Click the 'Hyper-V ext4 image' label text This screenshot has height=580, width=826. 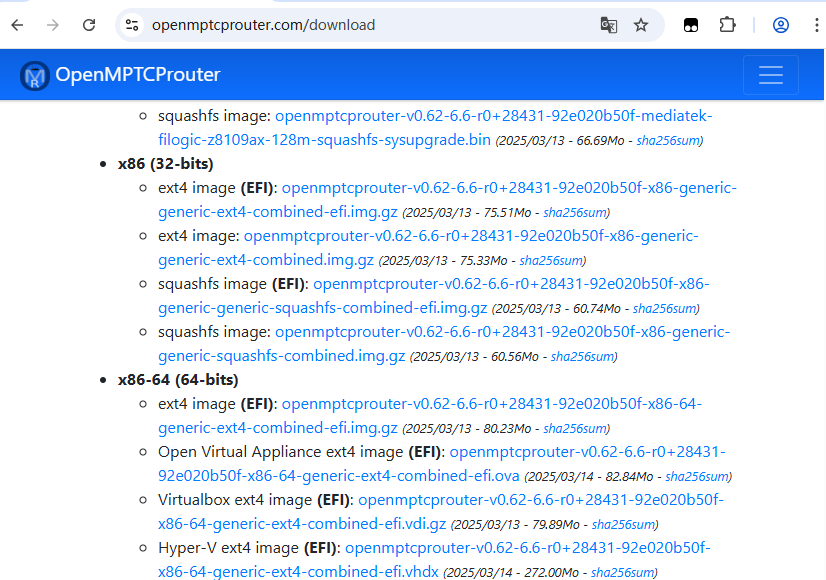click(x=228, y=548)
